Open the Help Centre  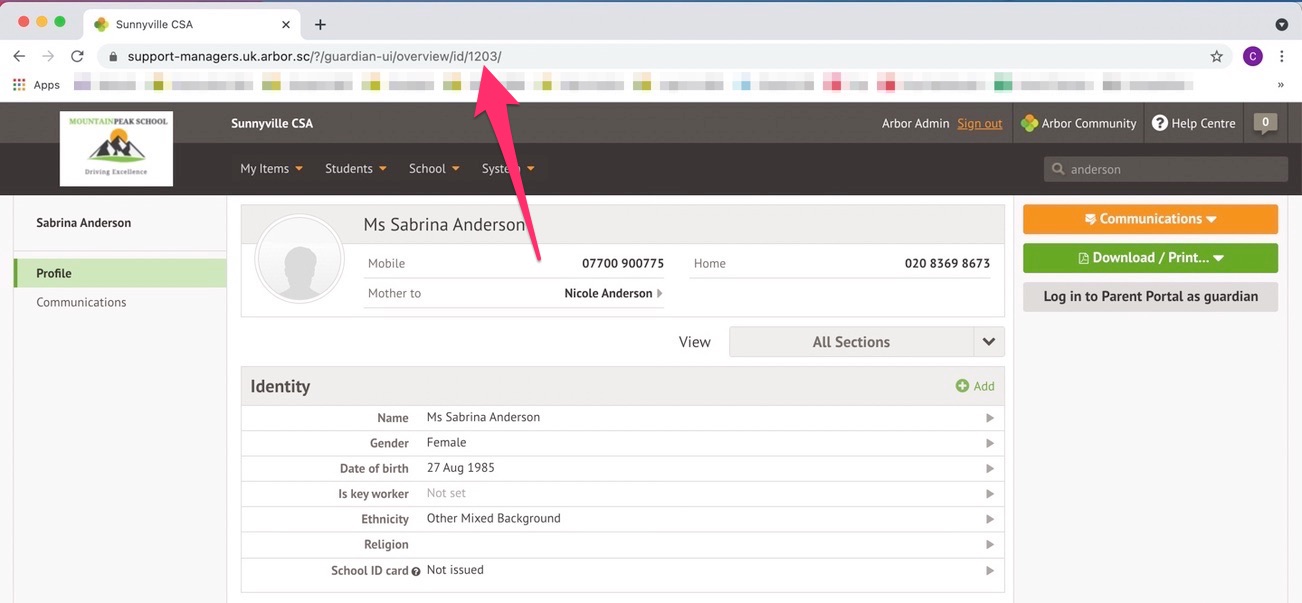click(x=1193, y=124)
